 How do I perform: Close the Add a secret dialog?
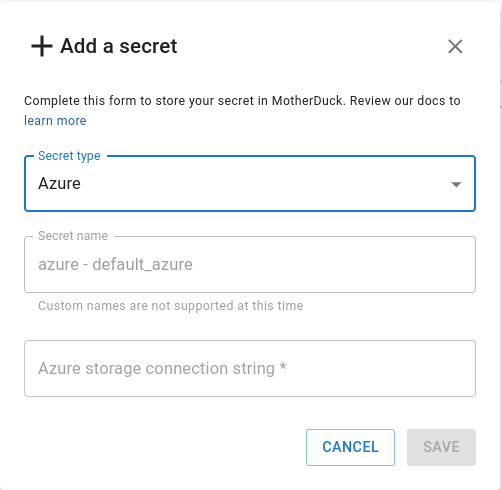(x=455, y=46)
